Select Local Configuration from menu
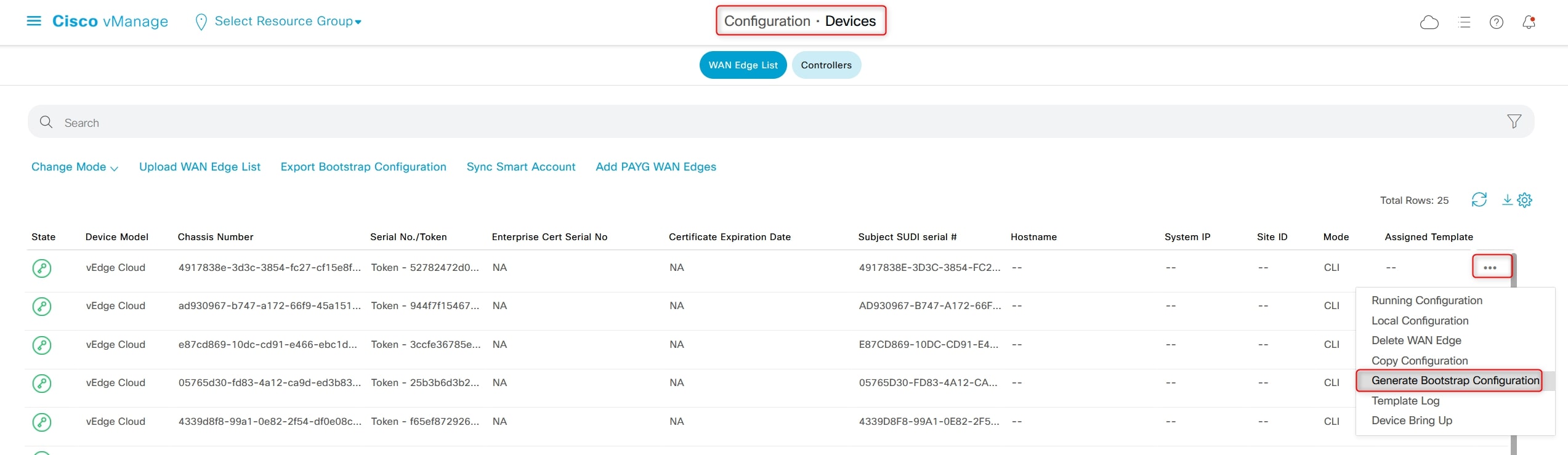Screen dimensions: 1568x455 click(1420, 321)
